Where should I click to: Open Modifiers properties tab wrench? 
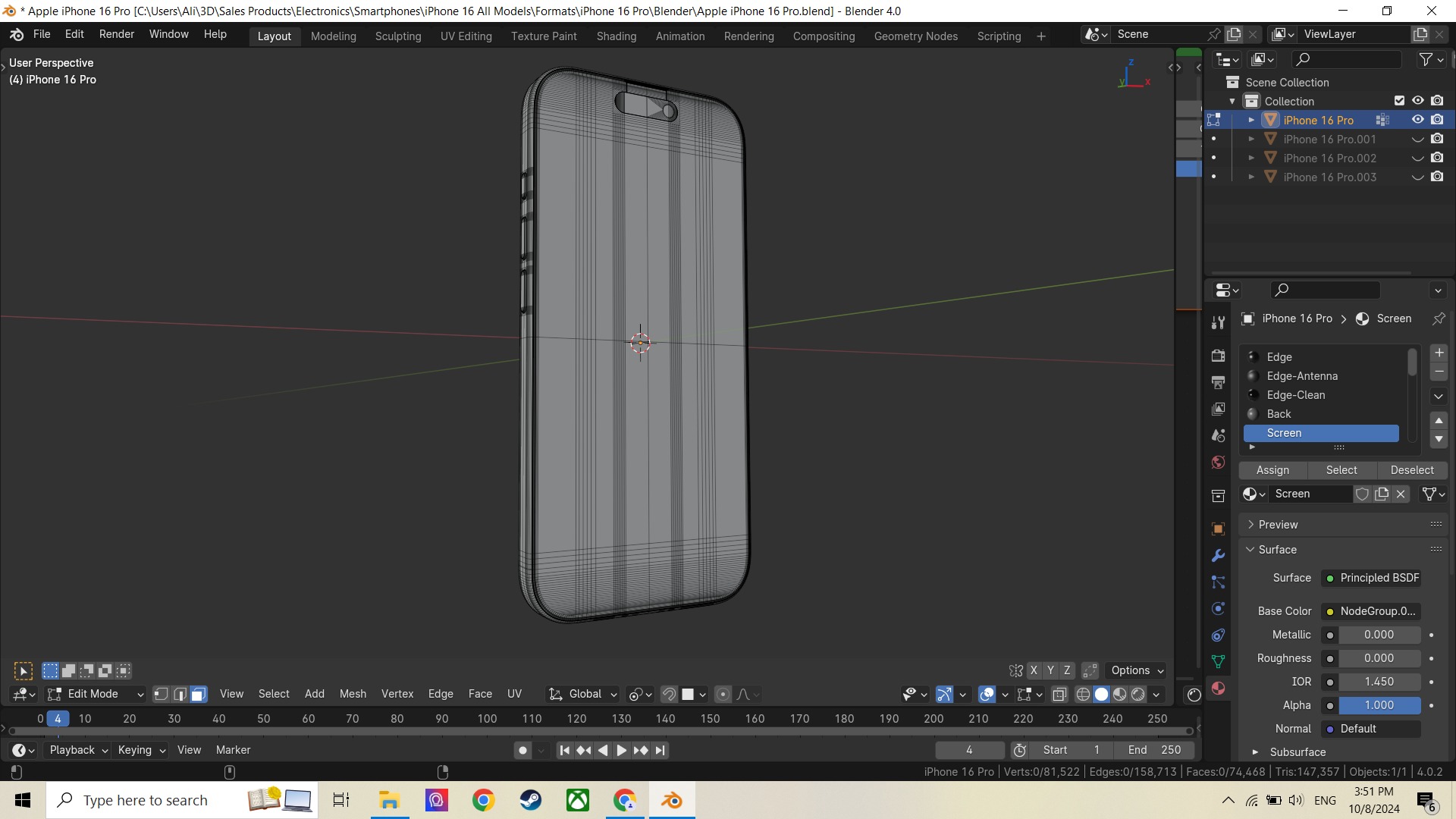click(x=1218, y=555)
